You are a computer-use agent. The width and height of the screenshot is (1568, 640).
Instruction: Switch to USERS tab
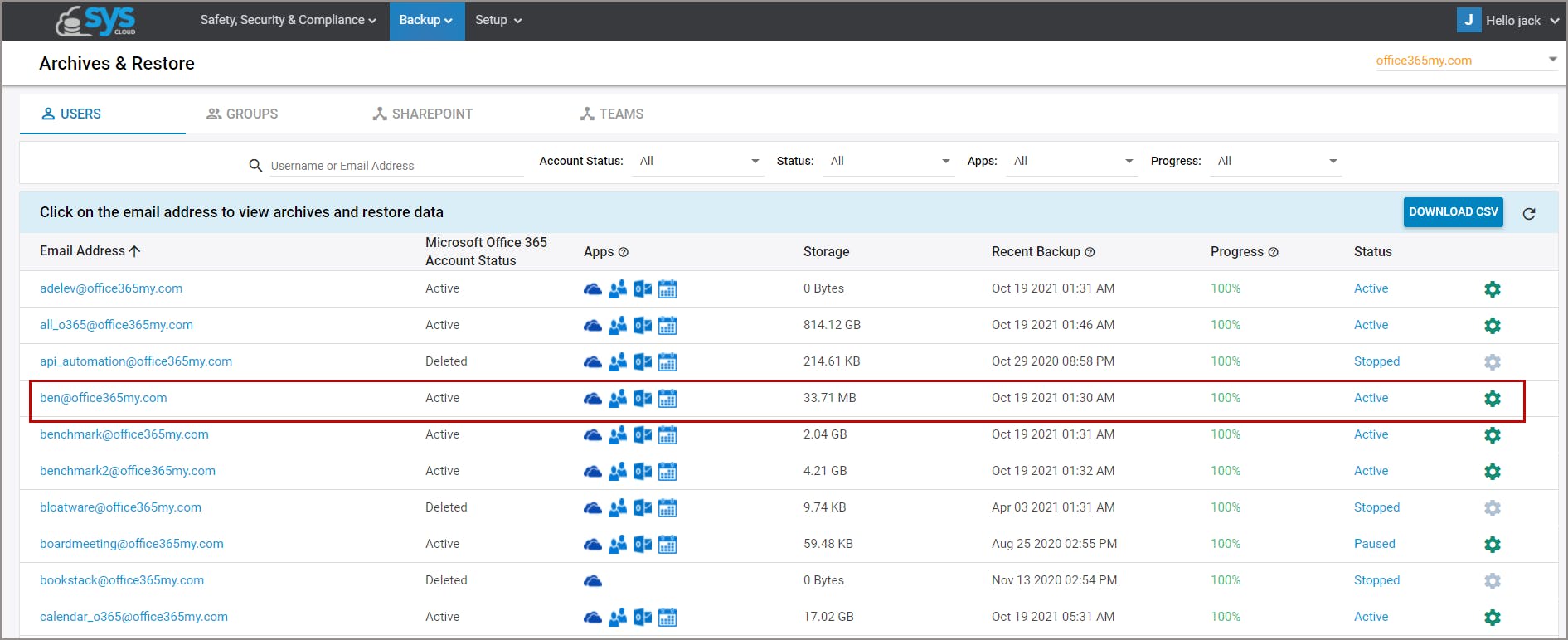coord(103,114)
